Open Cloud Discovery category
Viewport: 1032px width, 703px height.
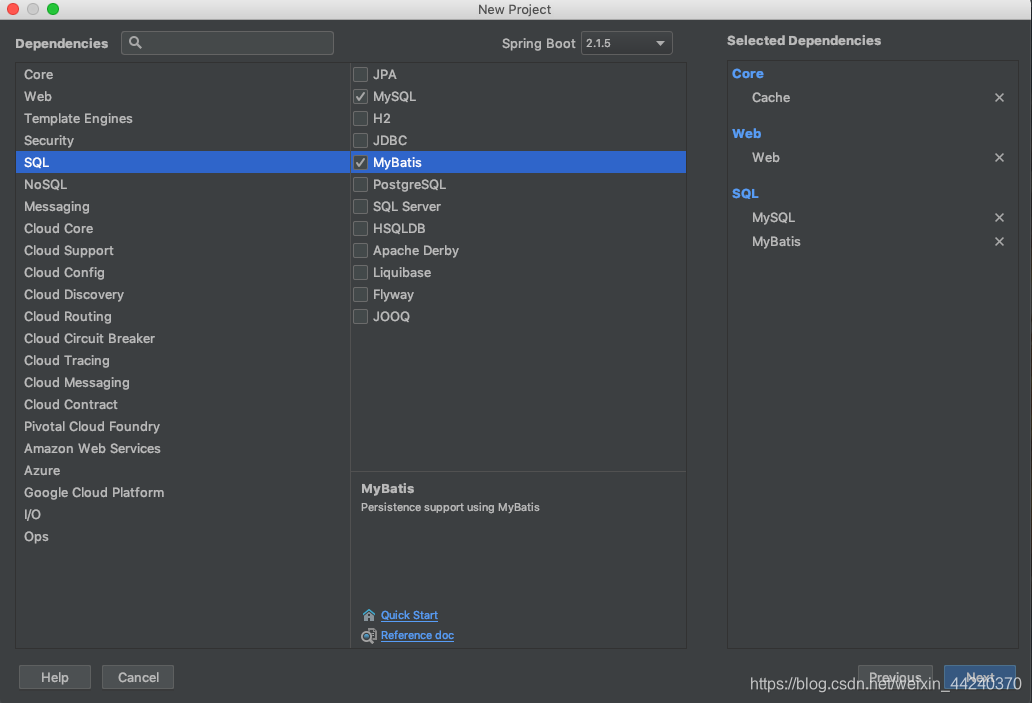tap(183, 294)
